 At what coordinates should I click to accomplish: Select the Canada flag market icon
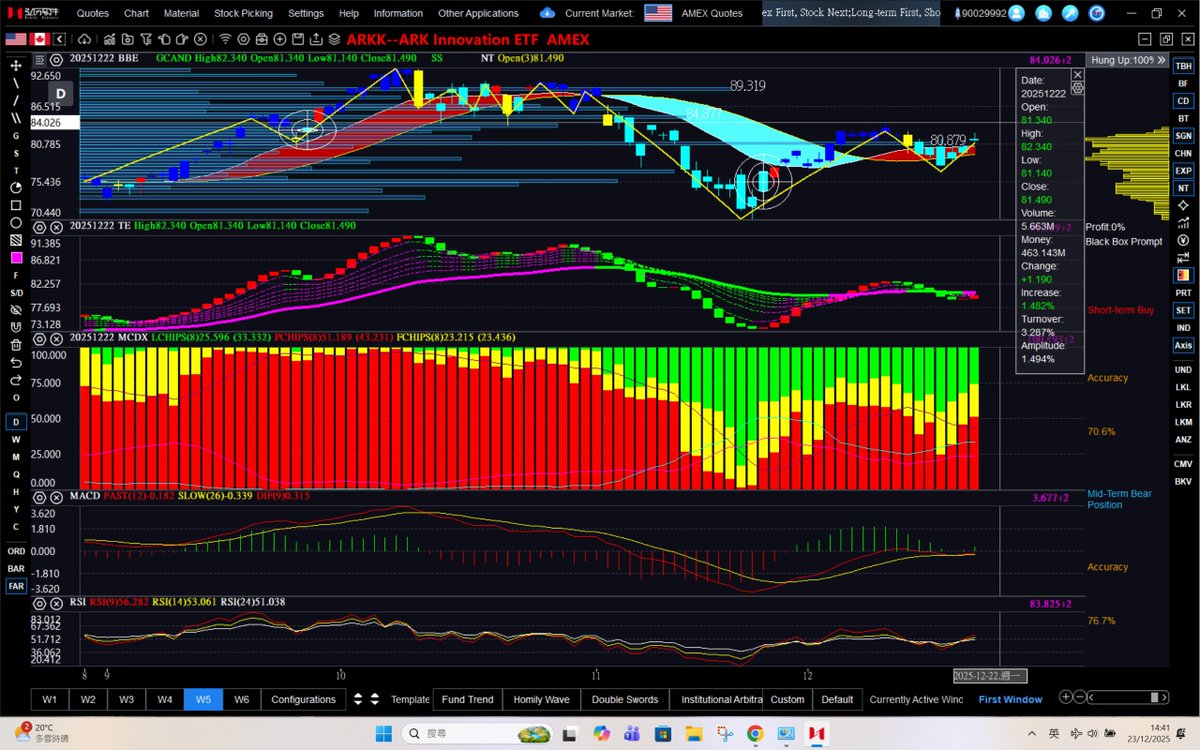40,40
